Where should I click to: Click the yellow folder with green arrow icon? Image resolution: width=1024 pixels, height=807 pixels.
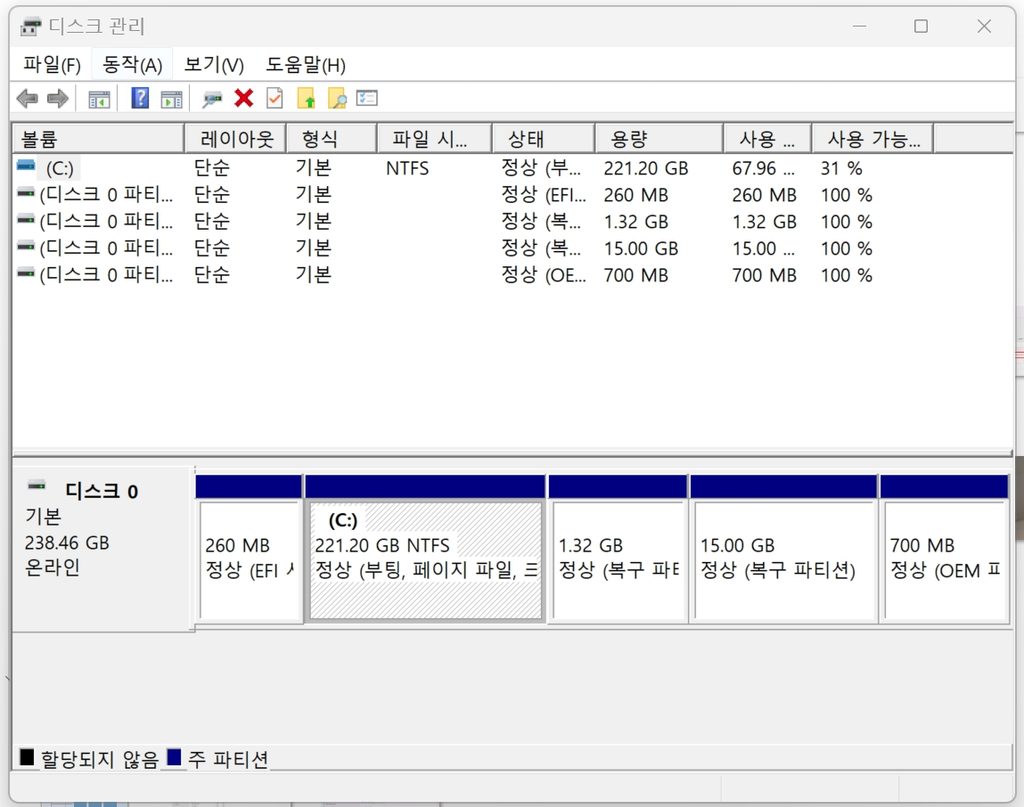pyautogui.click(x=306, y=98)
